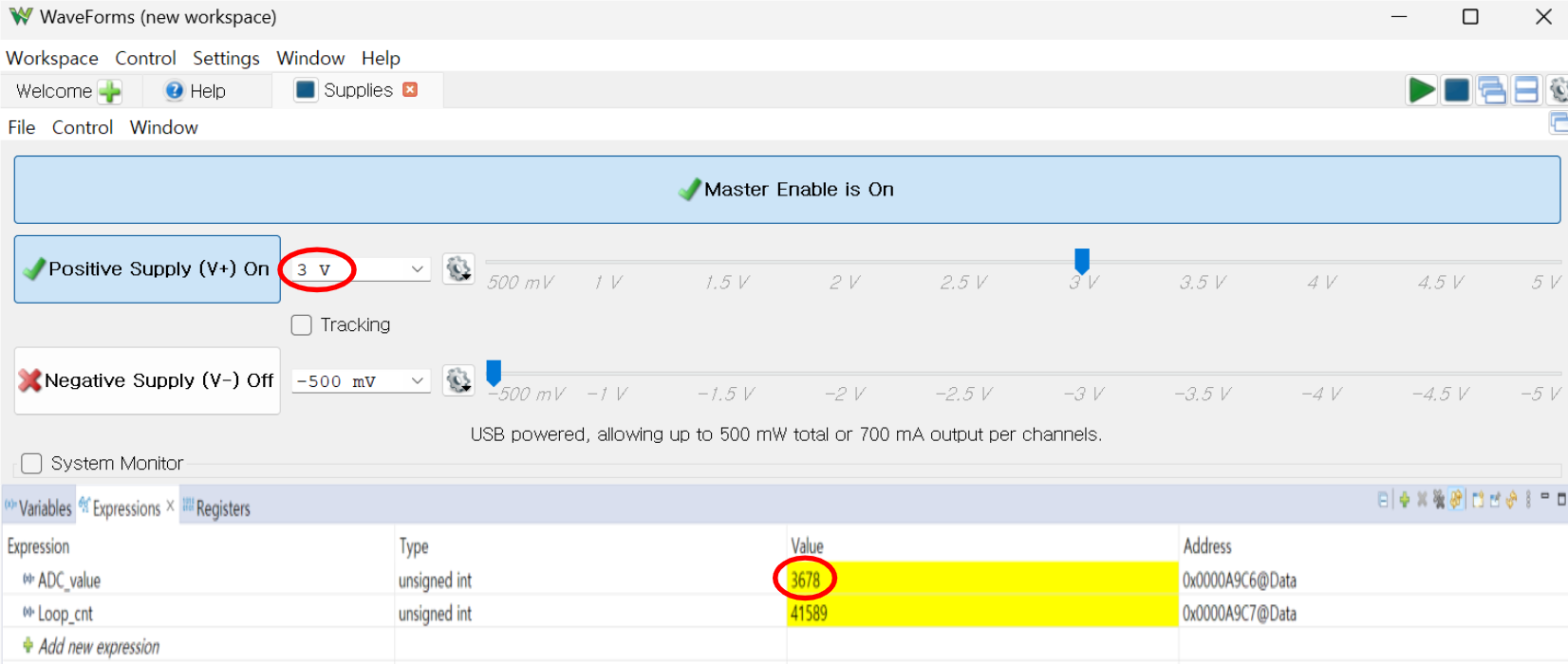The width and height of the screenshot is (1568, 664).
Task: Click the blue Stop all button
Action: pyautogui.click(x=1456, y=90)
